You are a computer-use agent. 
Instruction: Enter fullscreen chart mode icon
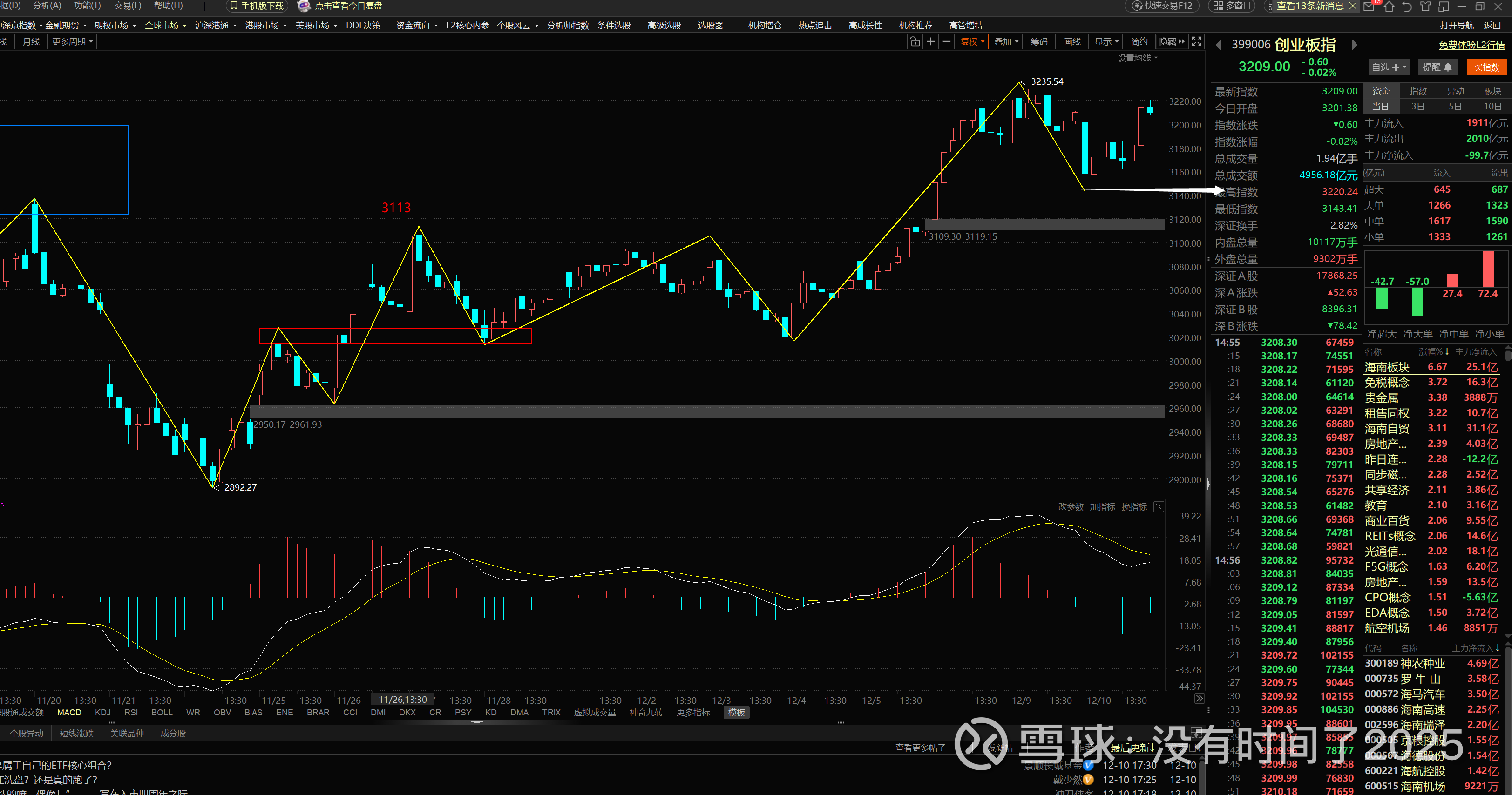[x=1196, y=41]
